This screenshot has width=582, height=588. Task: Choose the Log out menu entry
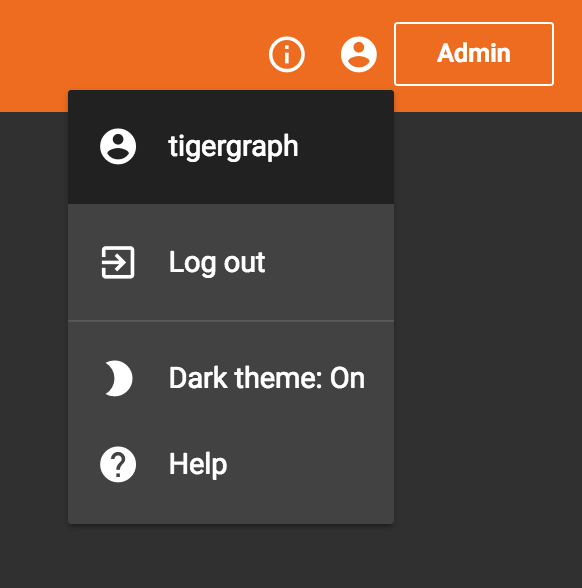pos(231,262)
